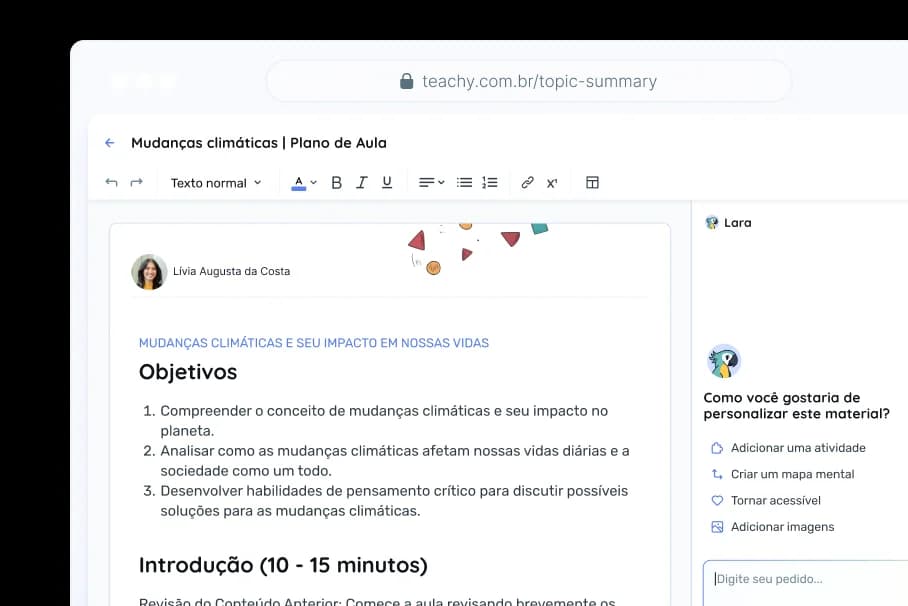908x606 pixels.
Task: Open the Texto normal style dropdown
Action: tap(215, 183)
